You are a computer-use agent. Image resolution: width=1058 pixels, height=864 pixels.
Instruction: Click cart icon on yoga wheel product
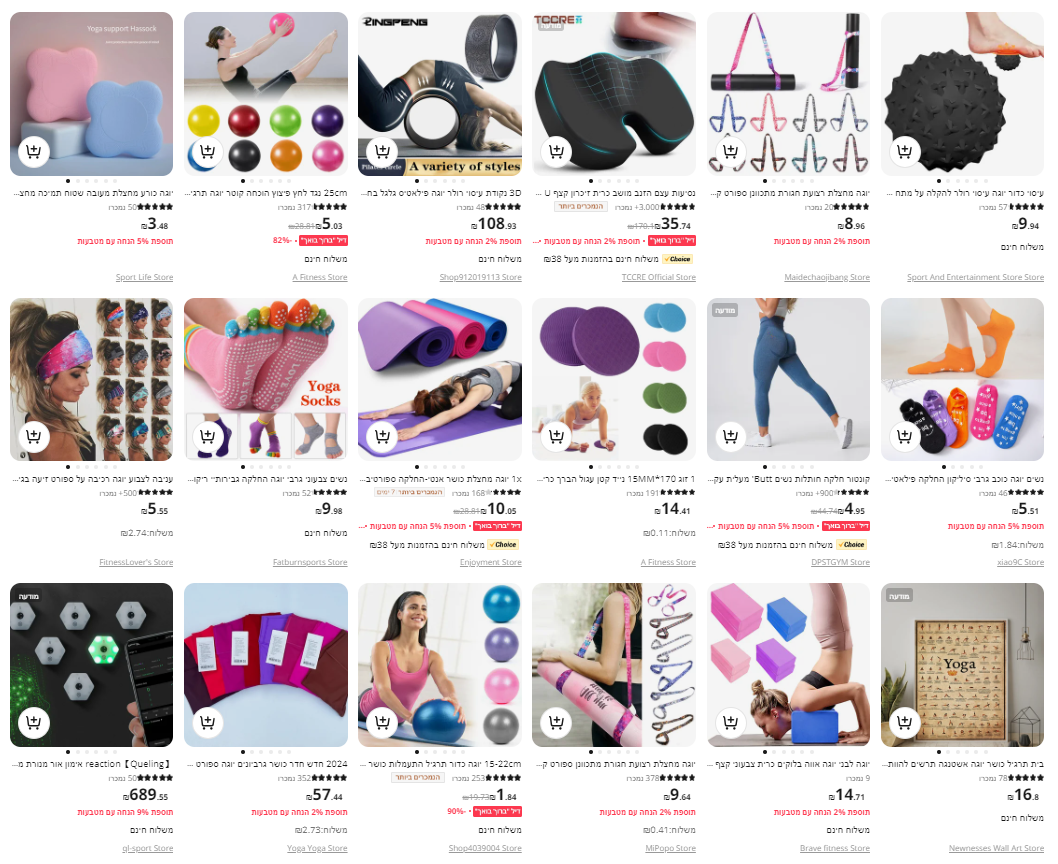coord(382,151)
